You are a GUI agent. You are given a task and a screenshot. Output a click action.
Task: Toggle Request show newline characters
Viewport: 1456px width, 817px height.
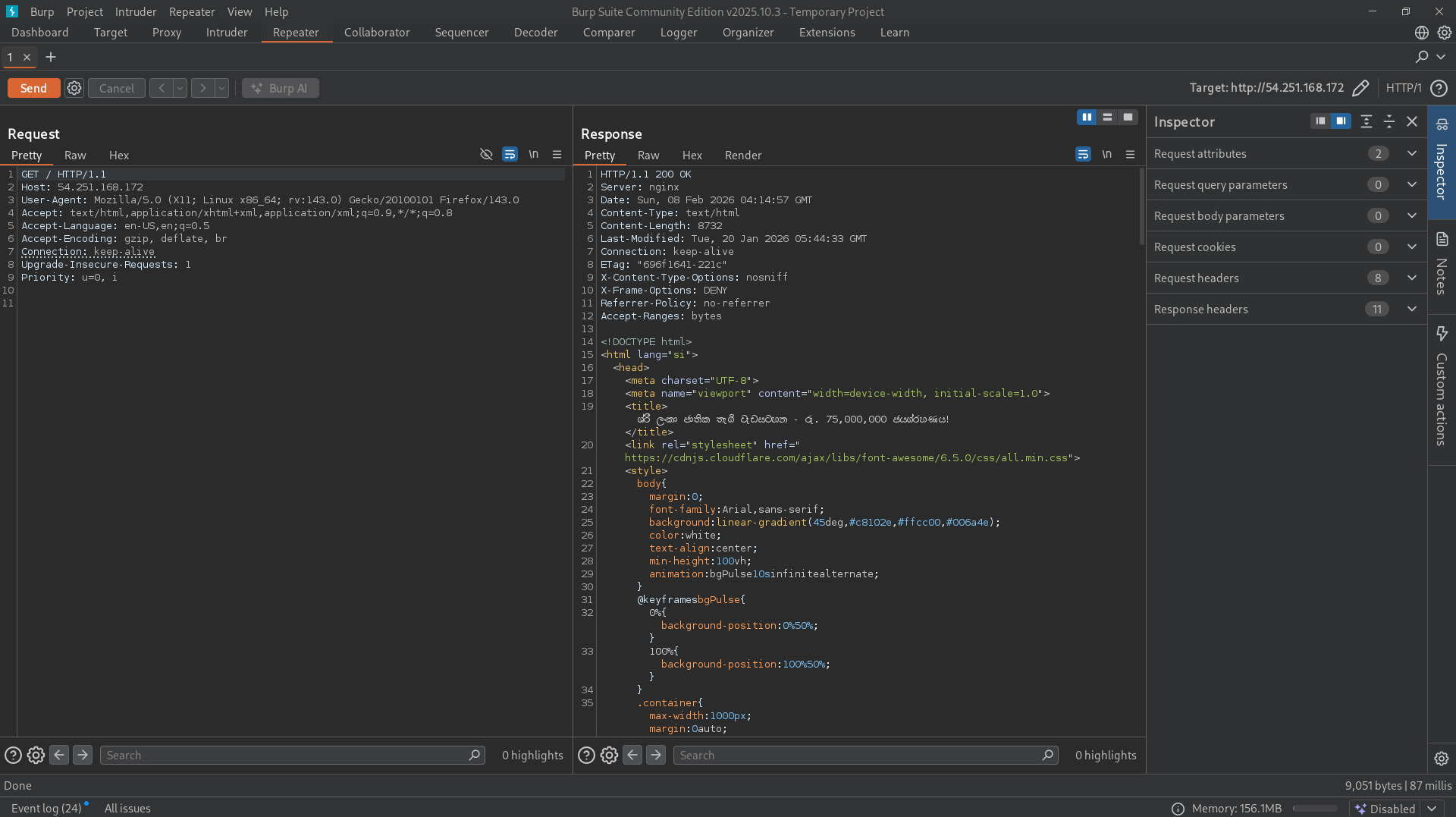point(534,154)
